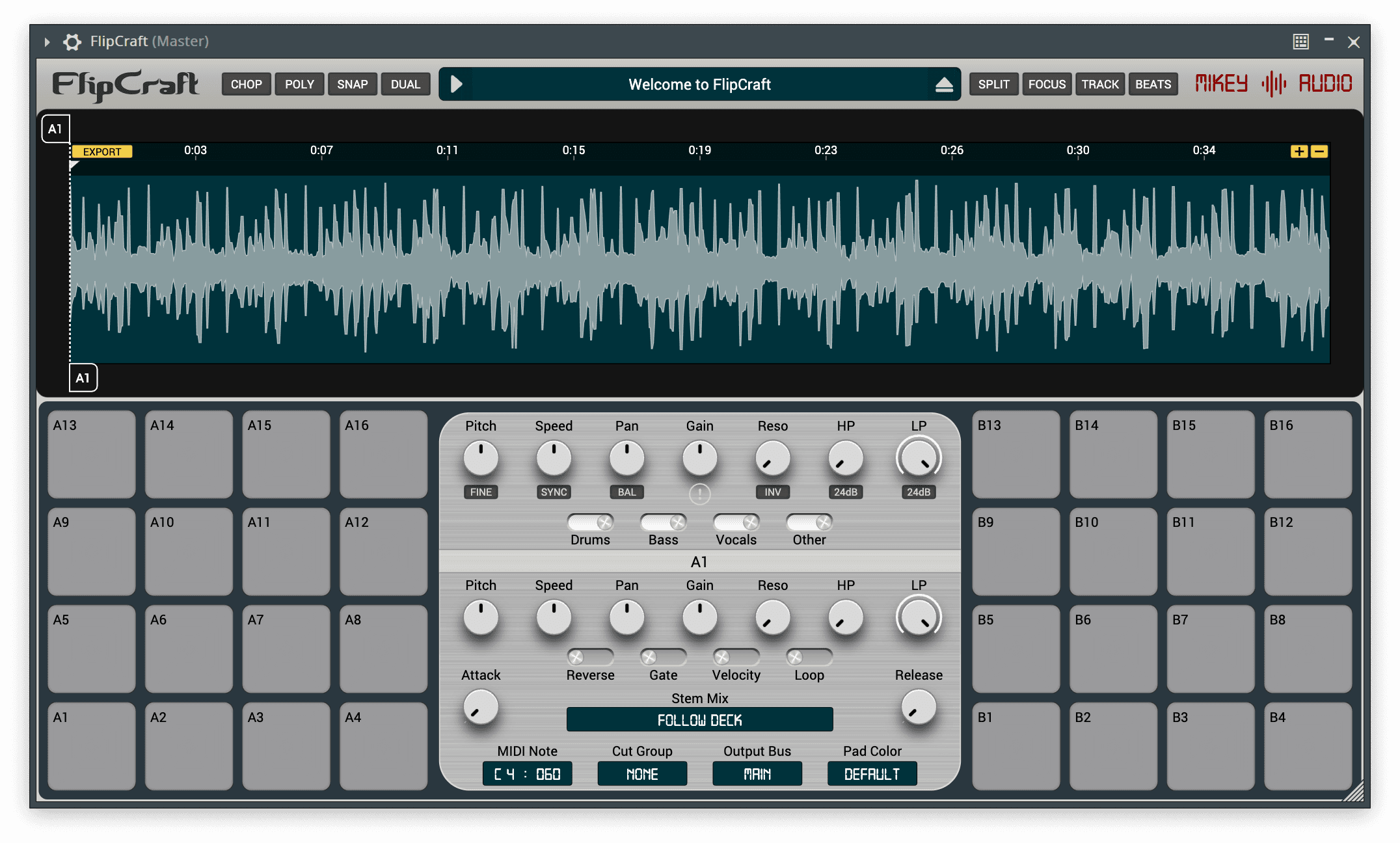The image size is (1400, 843).
Task: Trigger pad A11
Action: pos(286,551)
